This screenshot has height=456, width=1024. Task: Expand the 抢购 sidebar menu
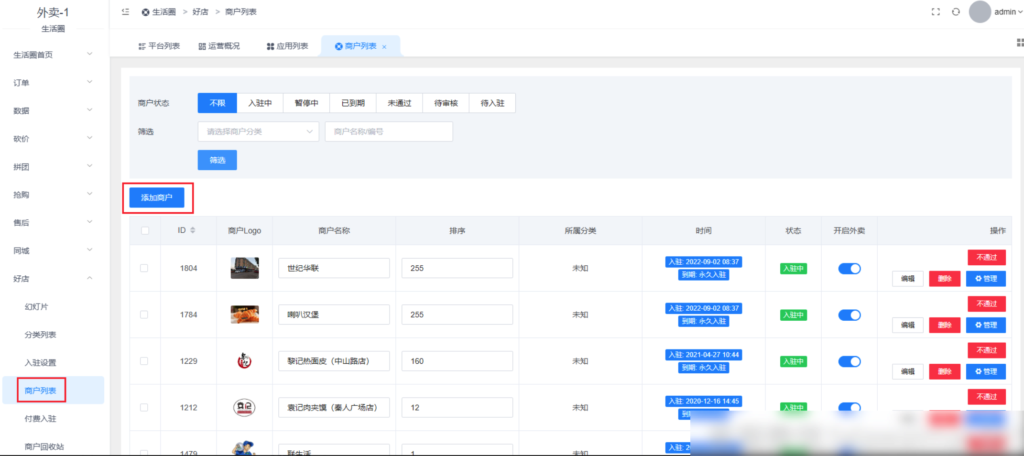tap(55, 195)
